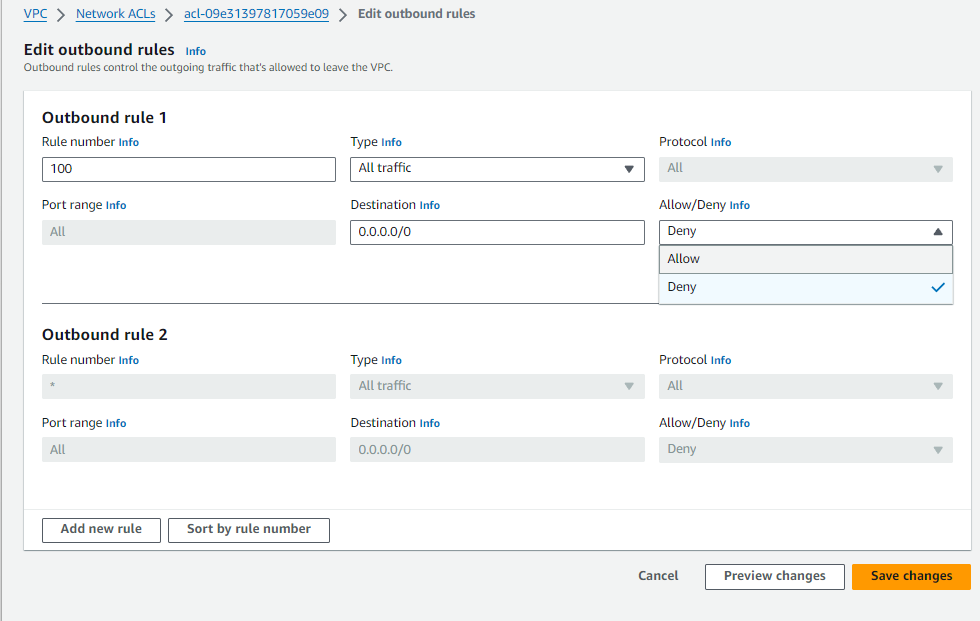Viewport: 980px width, 621px height.
Task: Click Sort by rule number button
Action: [x=249, y=530]
